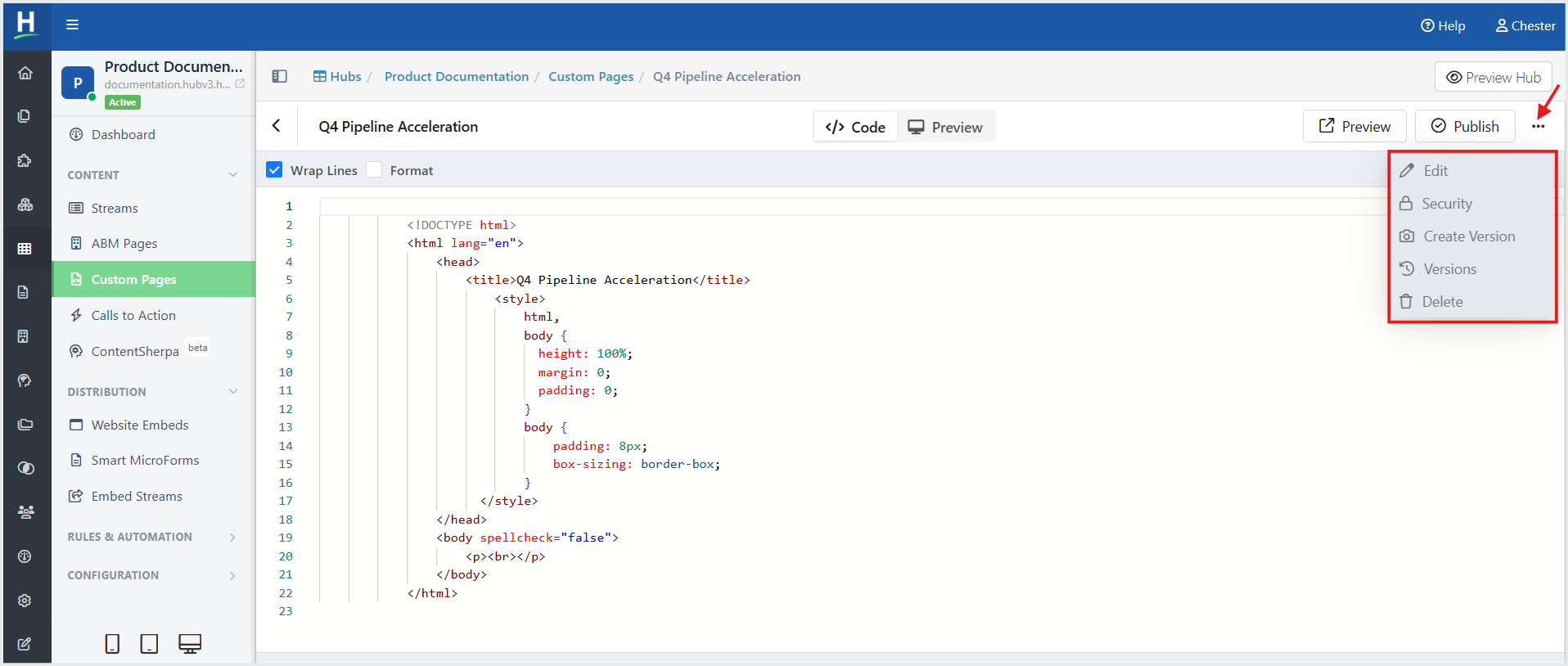
Task: Collapse the CONTENT section
Action: (233, 175)
